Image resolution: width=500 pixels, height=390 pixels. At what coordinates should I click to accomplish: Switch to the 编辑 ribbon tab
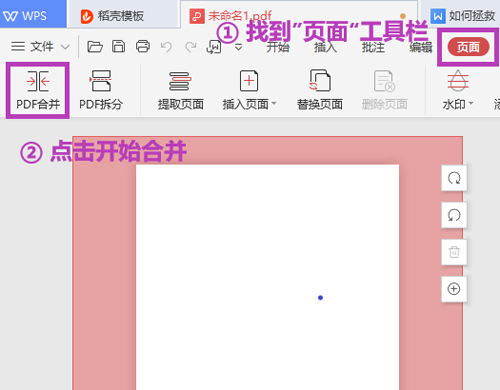pyautogui.click(x=421, y=47)
